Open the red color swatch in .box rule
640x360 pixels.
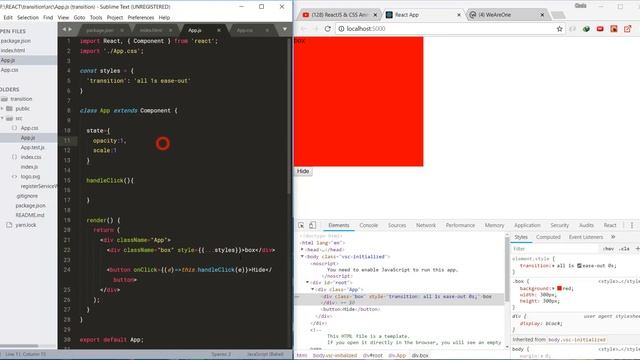[x=559, y=288]
